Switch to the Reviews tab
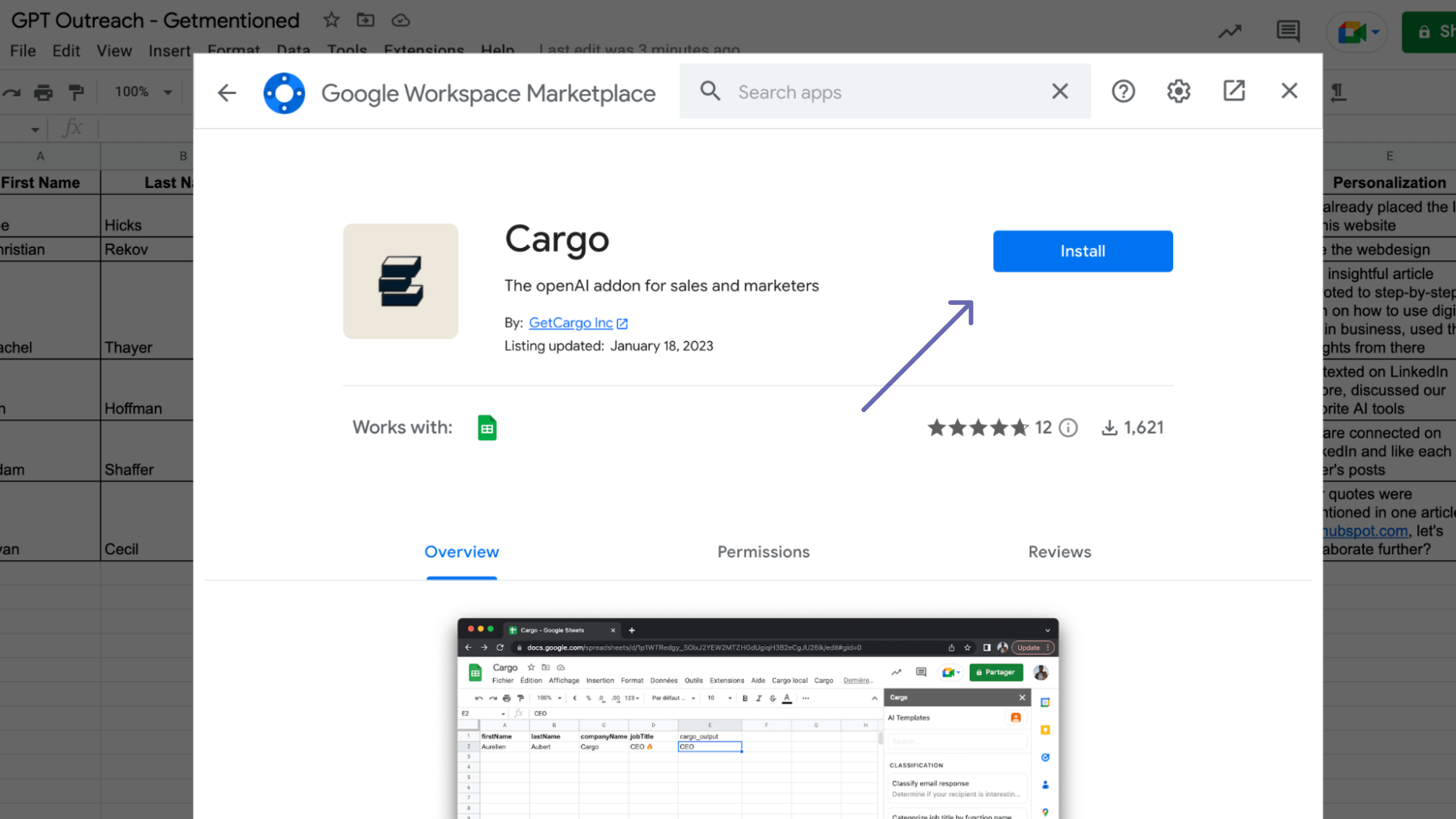This screenshot has width=1456, height=819. pos(1059,552)
